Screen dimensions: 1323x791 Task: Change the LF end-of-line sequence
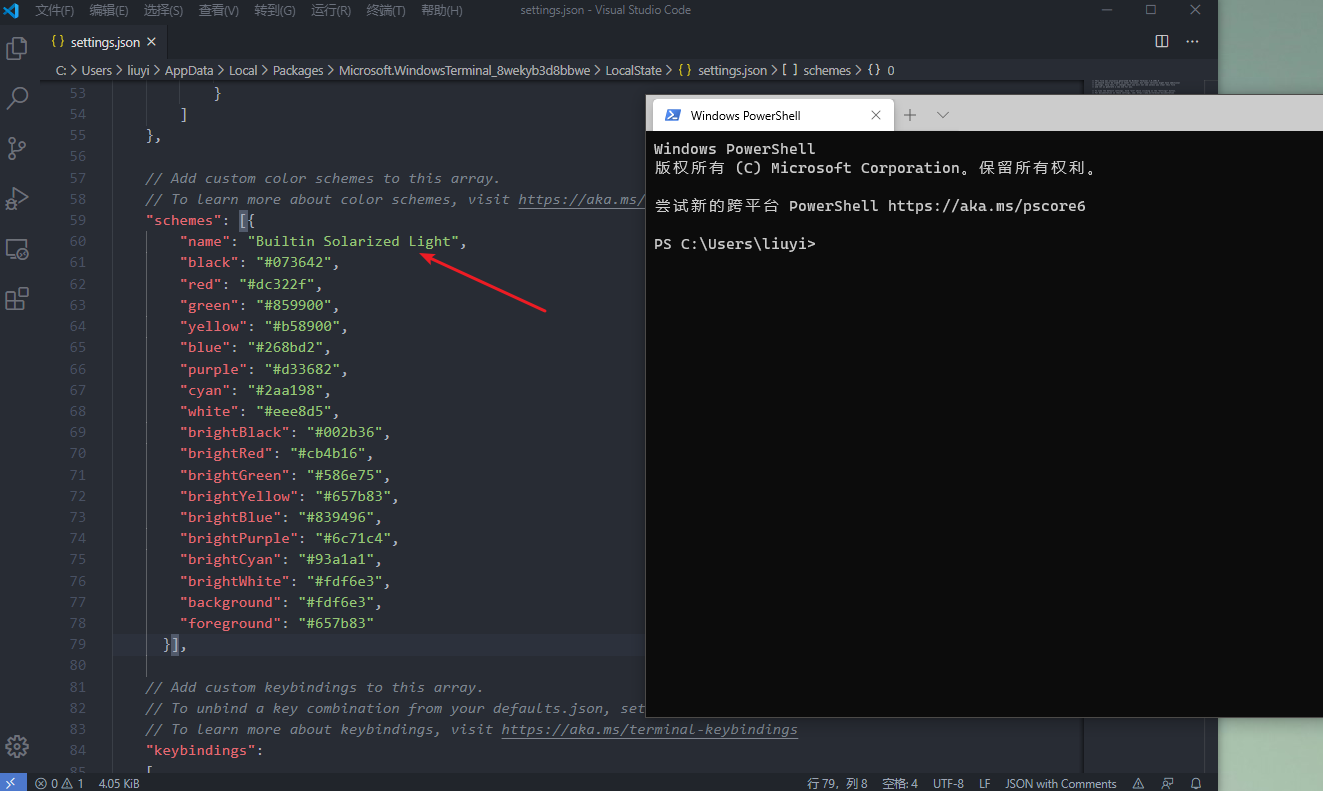click(x=985, y=783)
